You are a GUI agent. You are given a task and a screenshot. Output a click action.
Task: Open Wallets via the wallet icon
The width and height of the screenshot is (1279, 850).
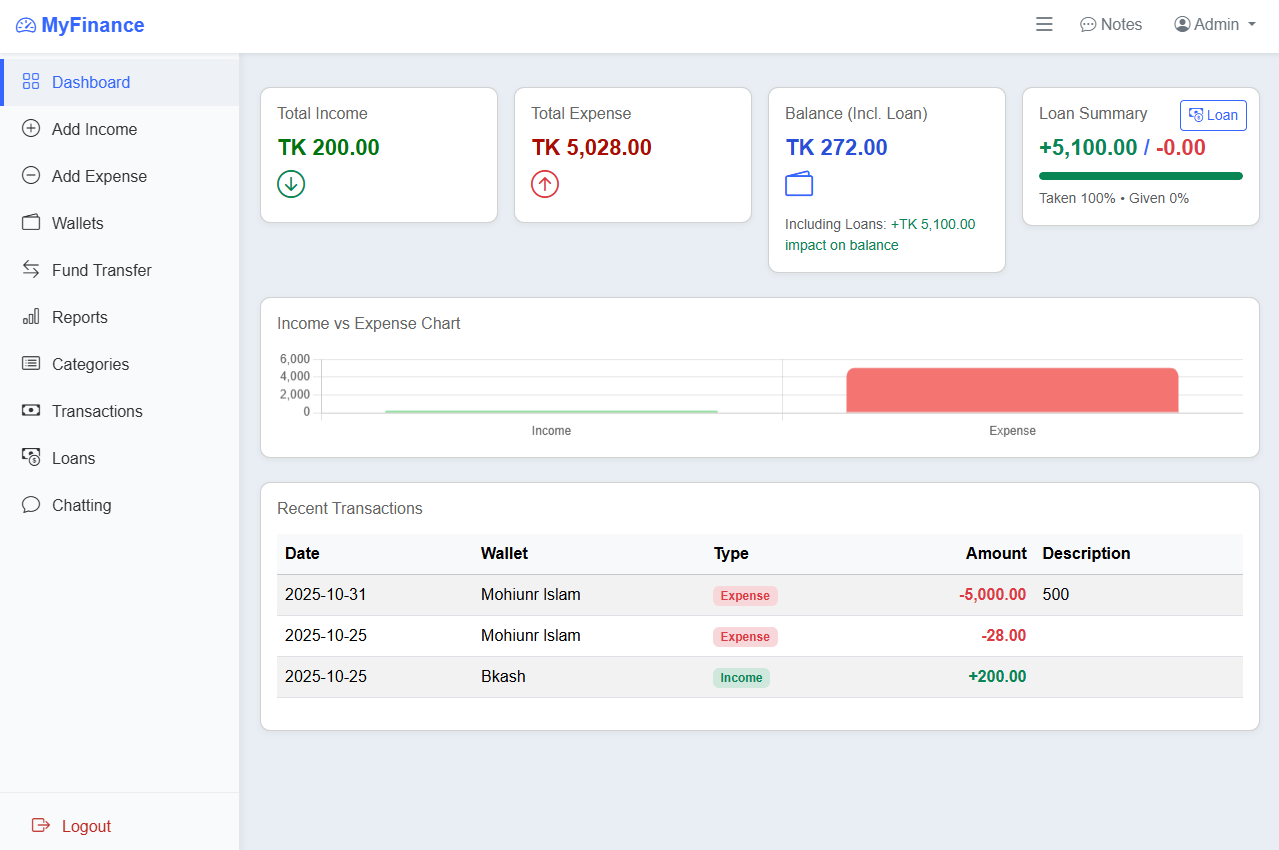tap(31, 223)
